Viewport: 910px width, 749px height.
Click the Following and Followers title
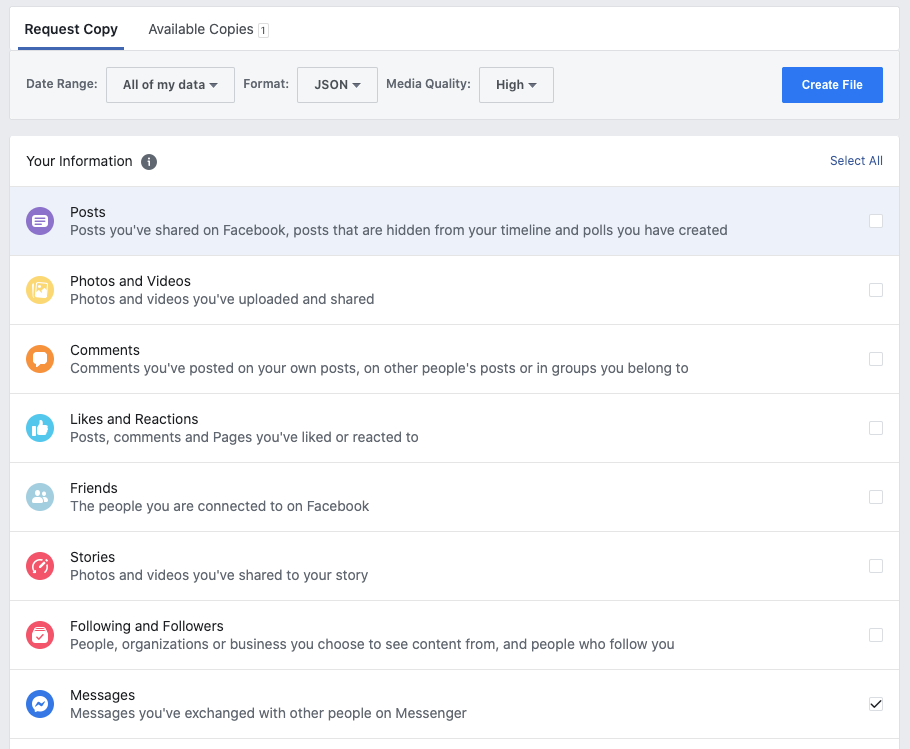[x=147, y=627]
